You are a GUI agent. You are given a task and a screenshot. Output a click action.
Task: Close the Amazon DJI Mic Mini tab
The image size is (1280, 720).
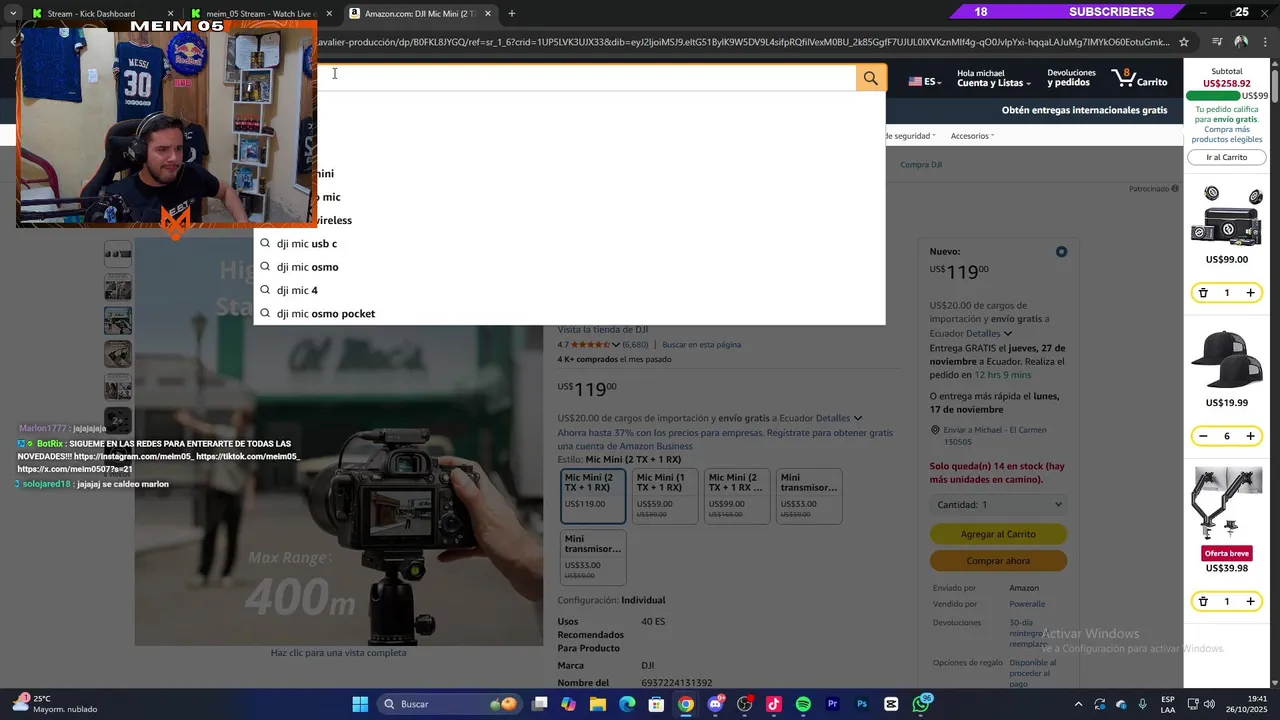click(490, 13)
